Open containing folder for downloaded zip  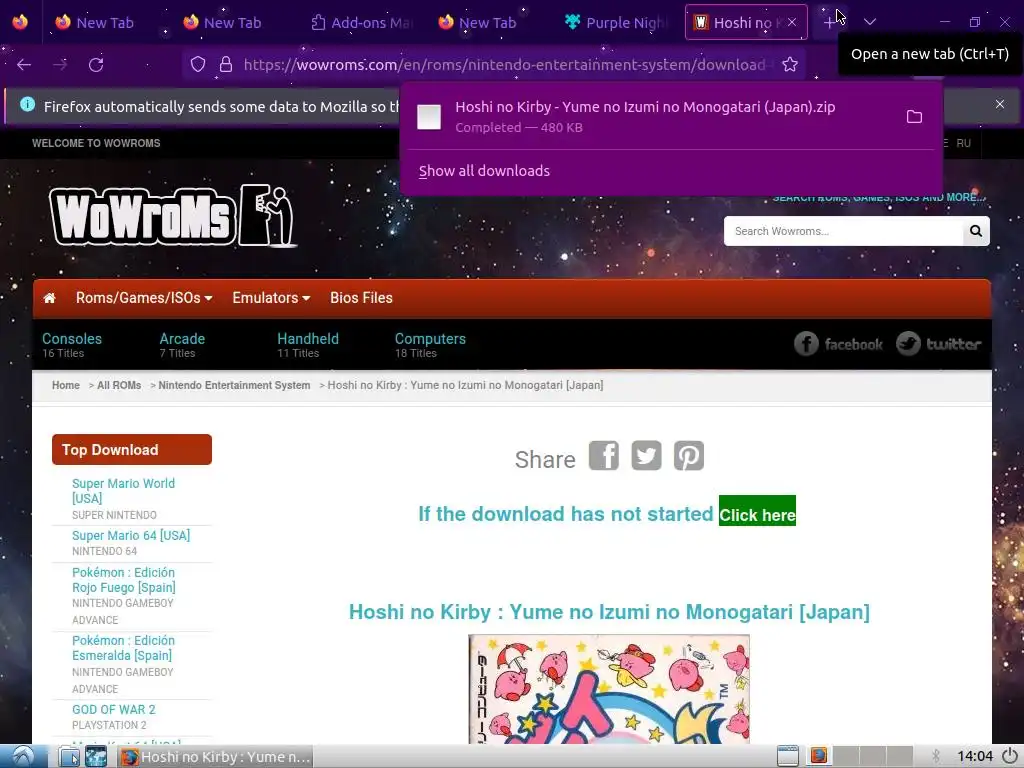[914, 117]
